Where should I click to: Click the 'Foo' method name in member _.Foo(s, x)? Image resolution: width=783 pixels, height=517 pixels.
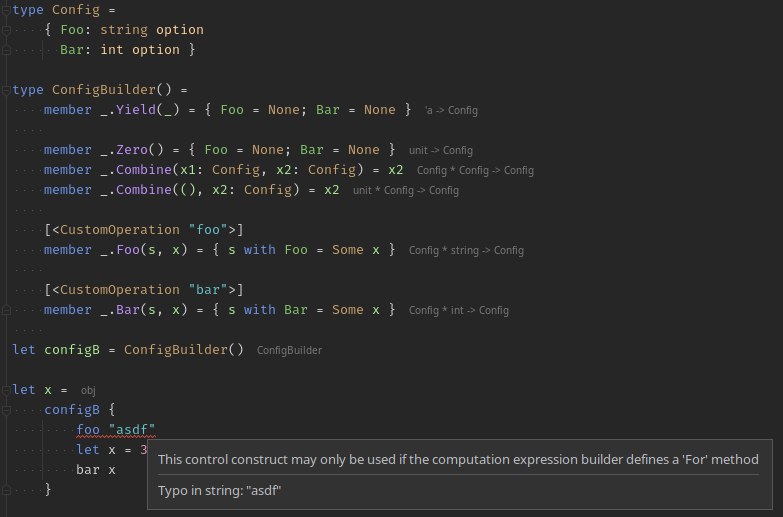pos(128,250)
